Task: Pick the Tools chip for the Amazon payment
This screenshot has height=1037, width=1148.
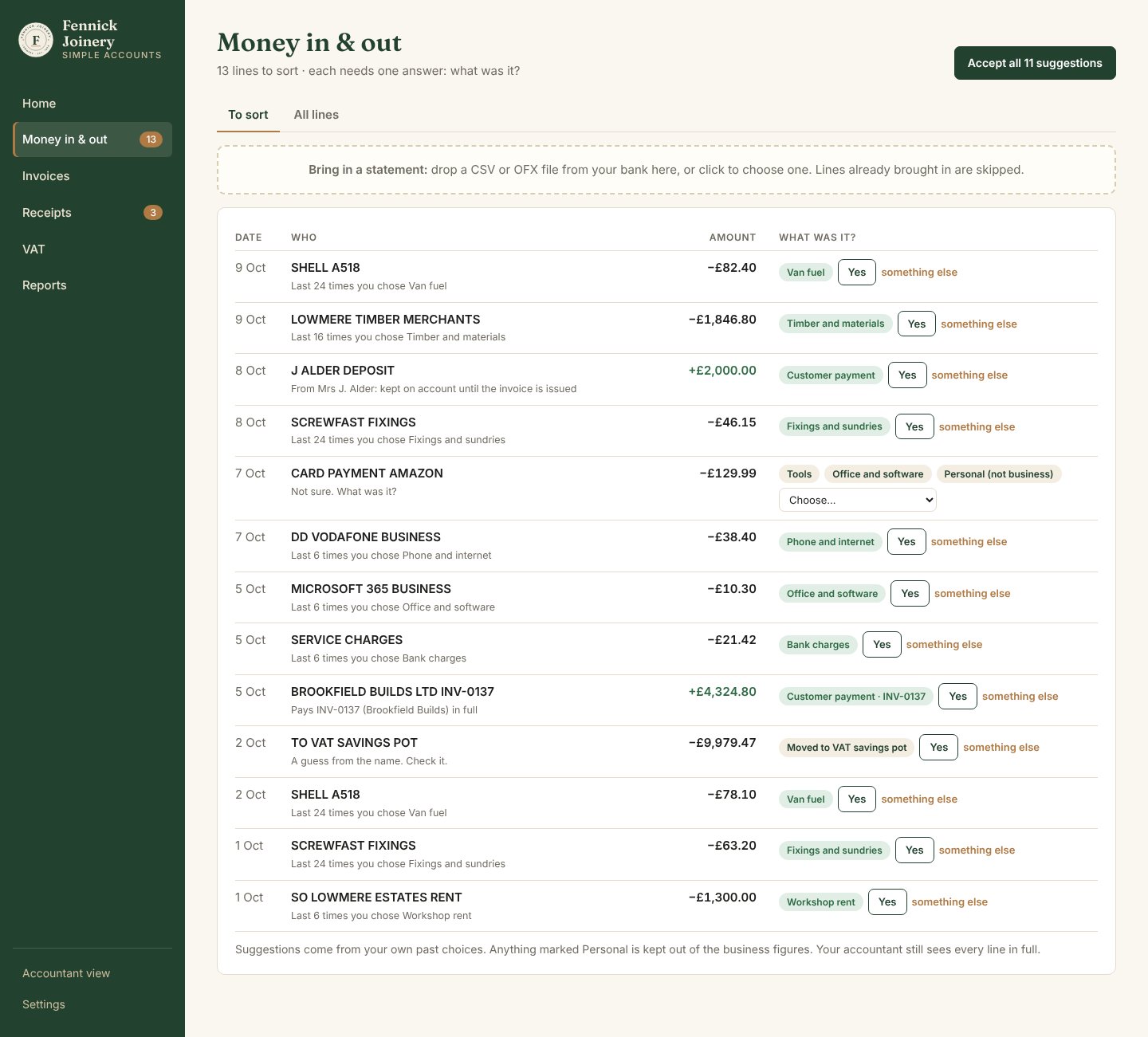Action: [799, 473]
